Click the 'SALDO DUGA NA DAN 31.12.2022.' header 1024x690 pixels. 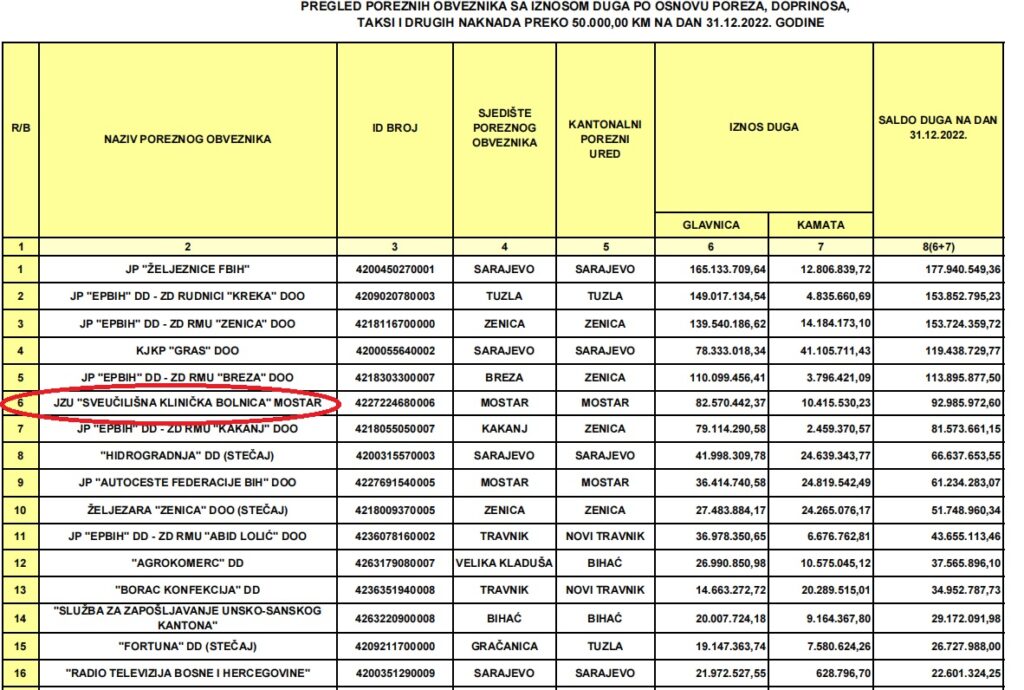tap(938, 127)
